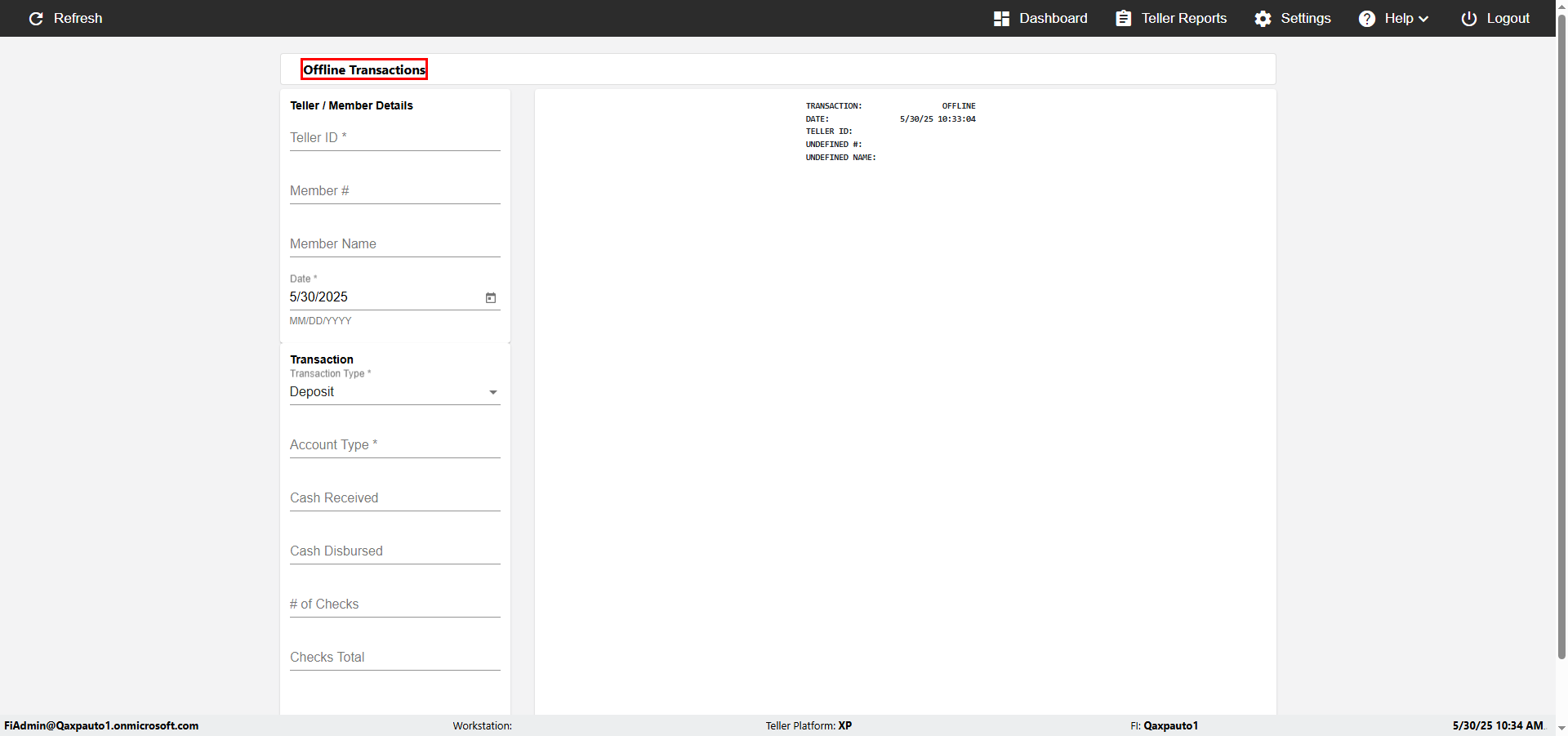Log out using the Logout label
The height and width of the screenshot is (736, 1568).
point(1508,18)
